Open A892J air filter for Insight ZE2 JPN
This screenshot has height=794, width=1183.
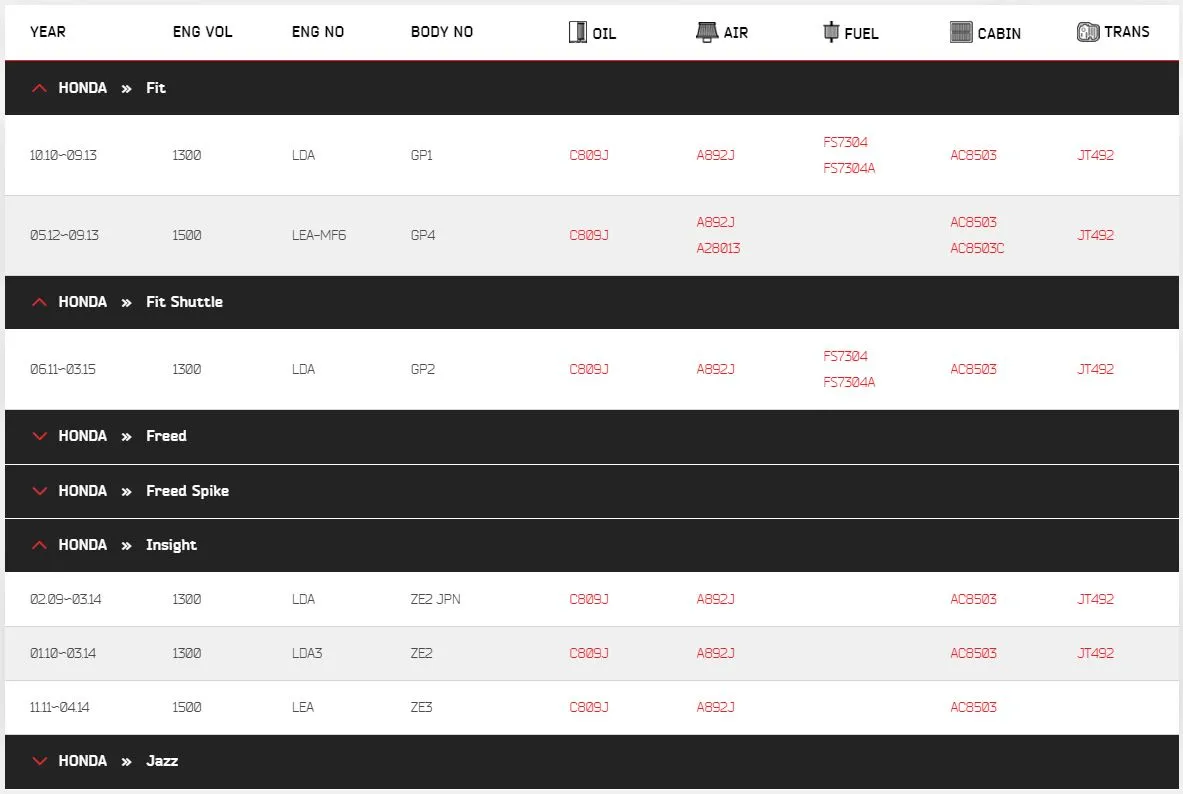(x=715, y=599)
